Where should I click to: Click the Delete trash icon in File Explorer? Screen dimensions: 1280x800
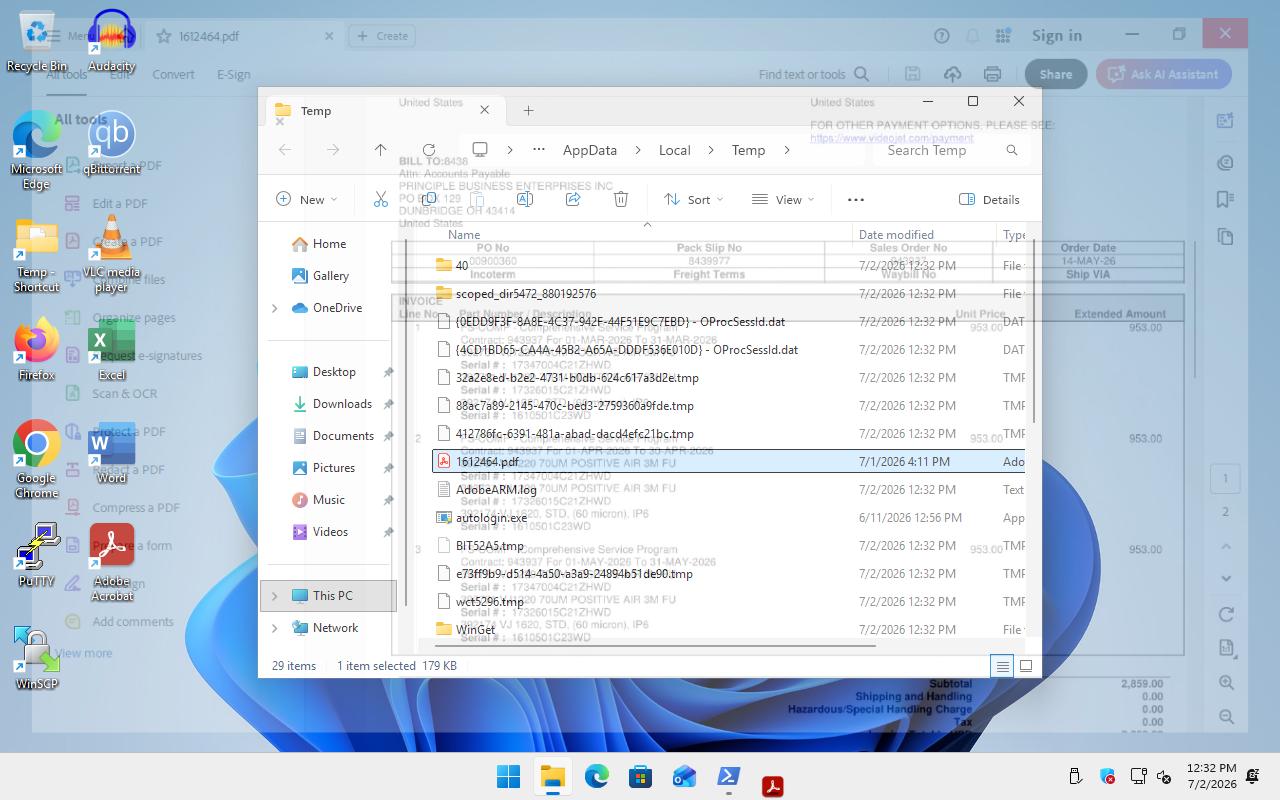click(621, 199)
